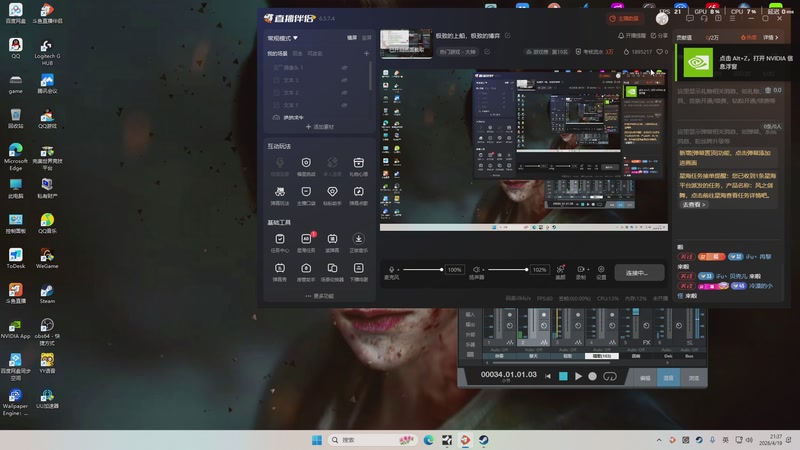Open the 房管助手 room manager tool
The image size is (800, 450).
306,271
